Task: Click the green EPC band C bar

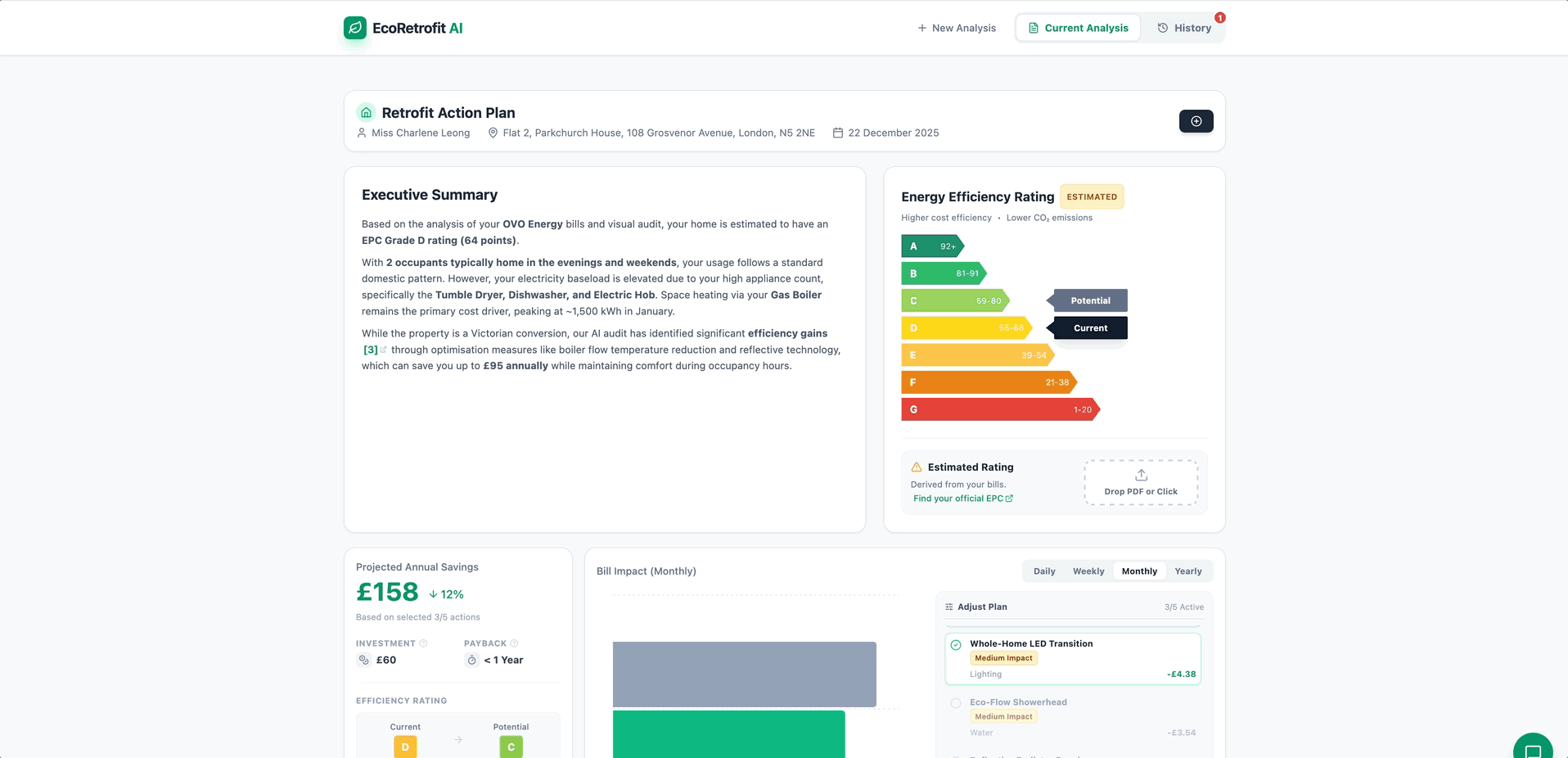Action: pos(954,301)
